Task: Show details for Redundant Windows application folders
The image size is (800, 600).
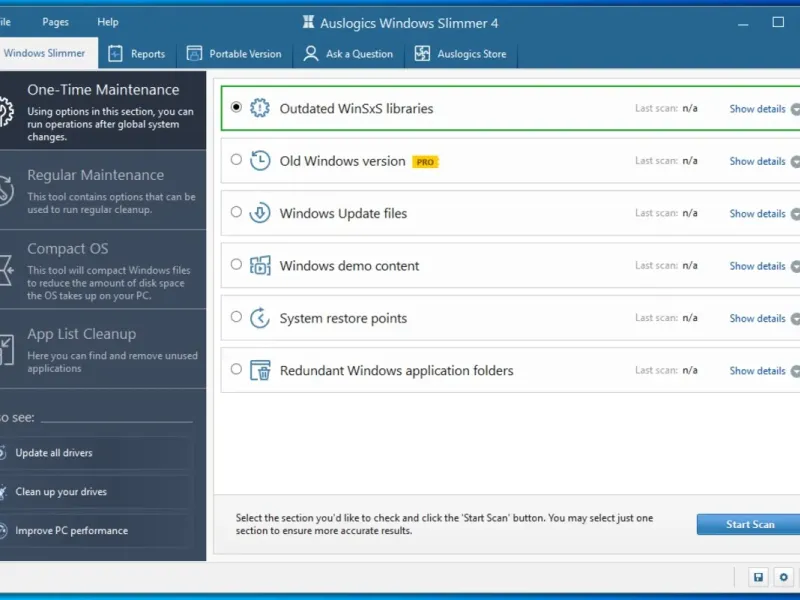Action: pyautogui.click(x=757, y=371)
